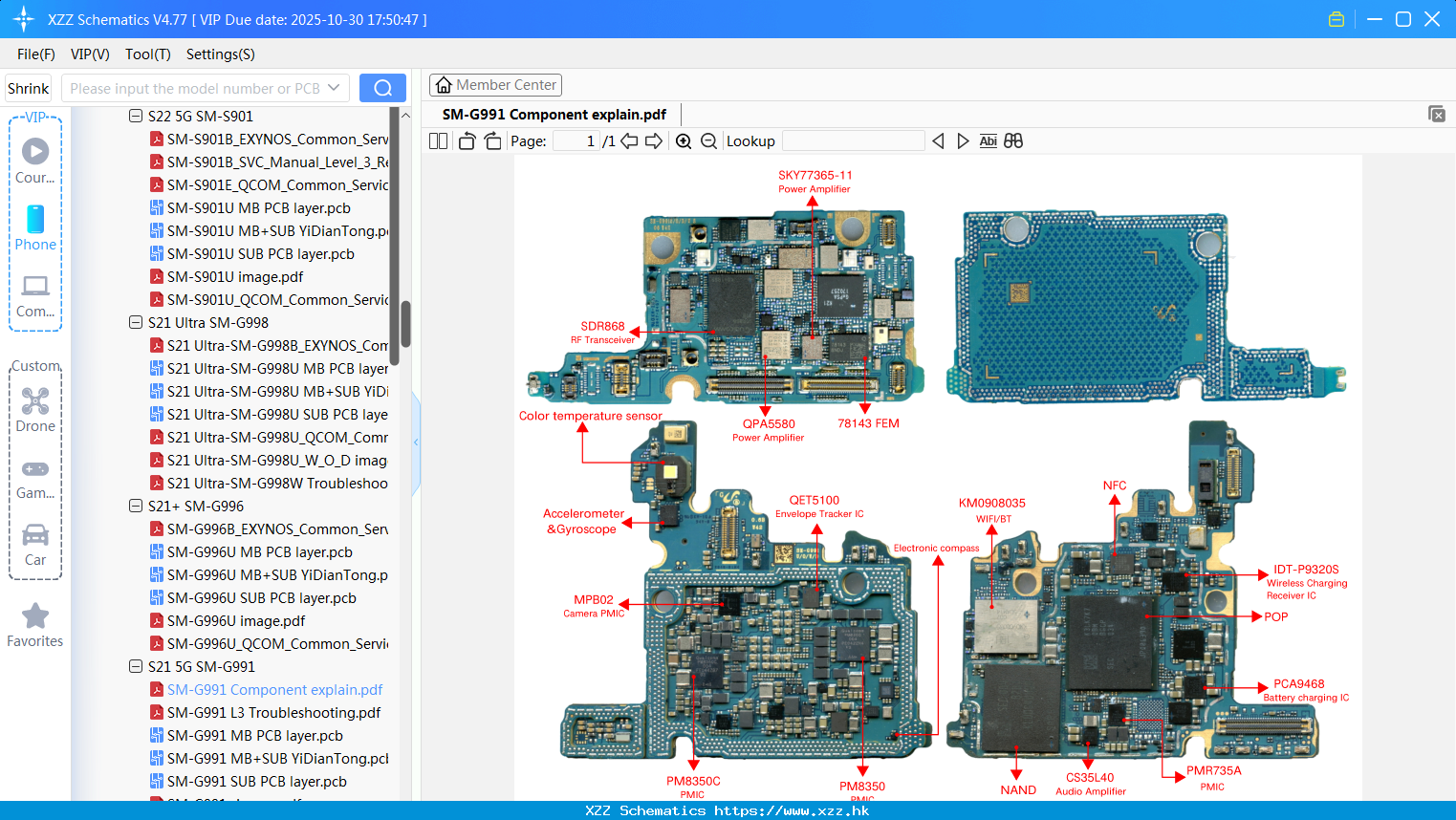
Task: Collapse the S21 5G SM-G991 folder
Action: pyautogui.click(x=136, y=666)
